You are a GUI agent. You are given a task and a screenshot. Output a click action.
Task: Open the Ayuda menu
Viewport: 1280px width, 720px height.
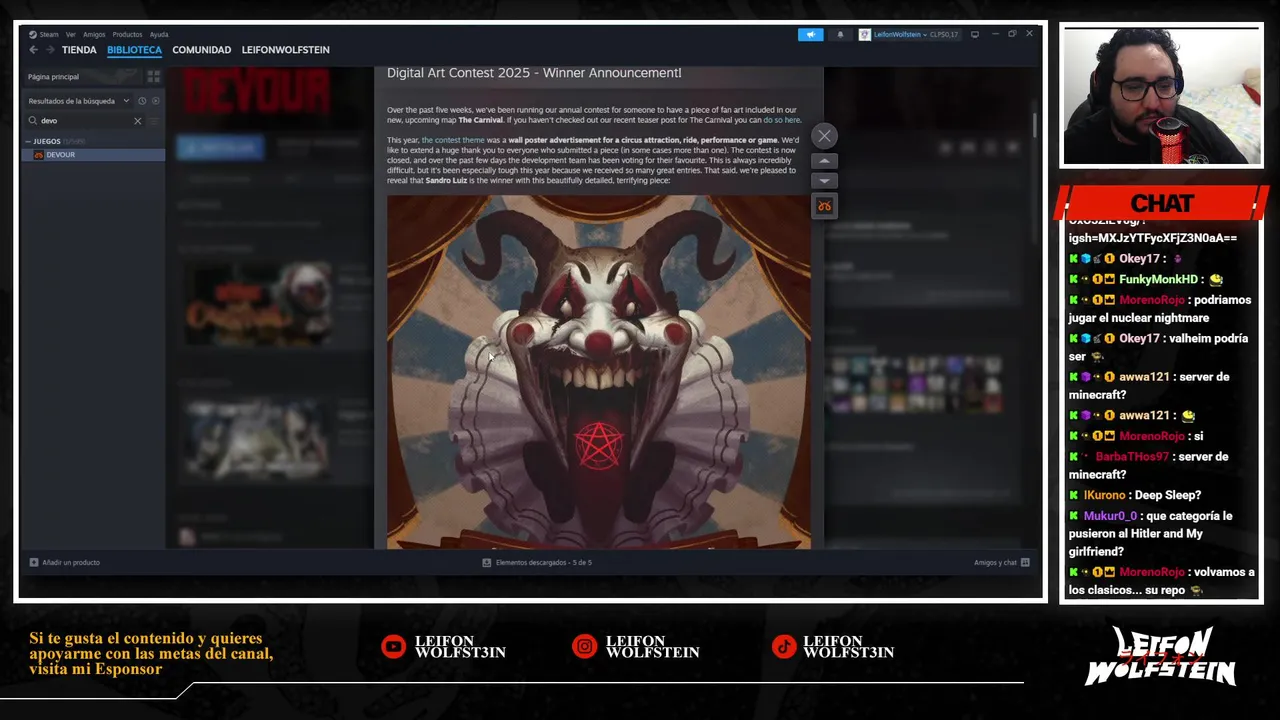tap(159, 34)
